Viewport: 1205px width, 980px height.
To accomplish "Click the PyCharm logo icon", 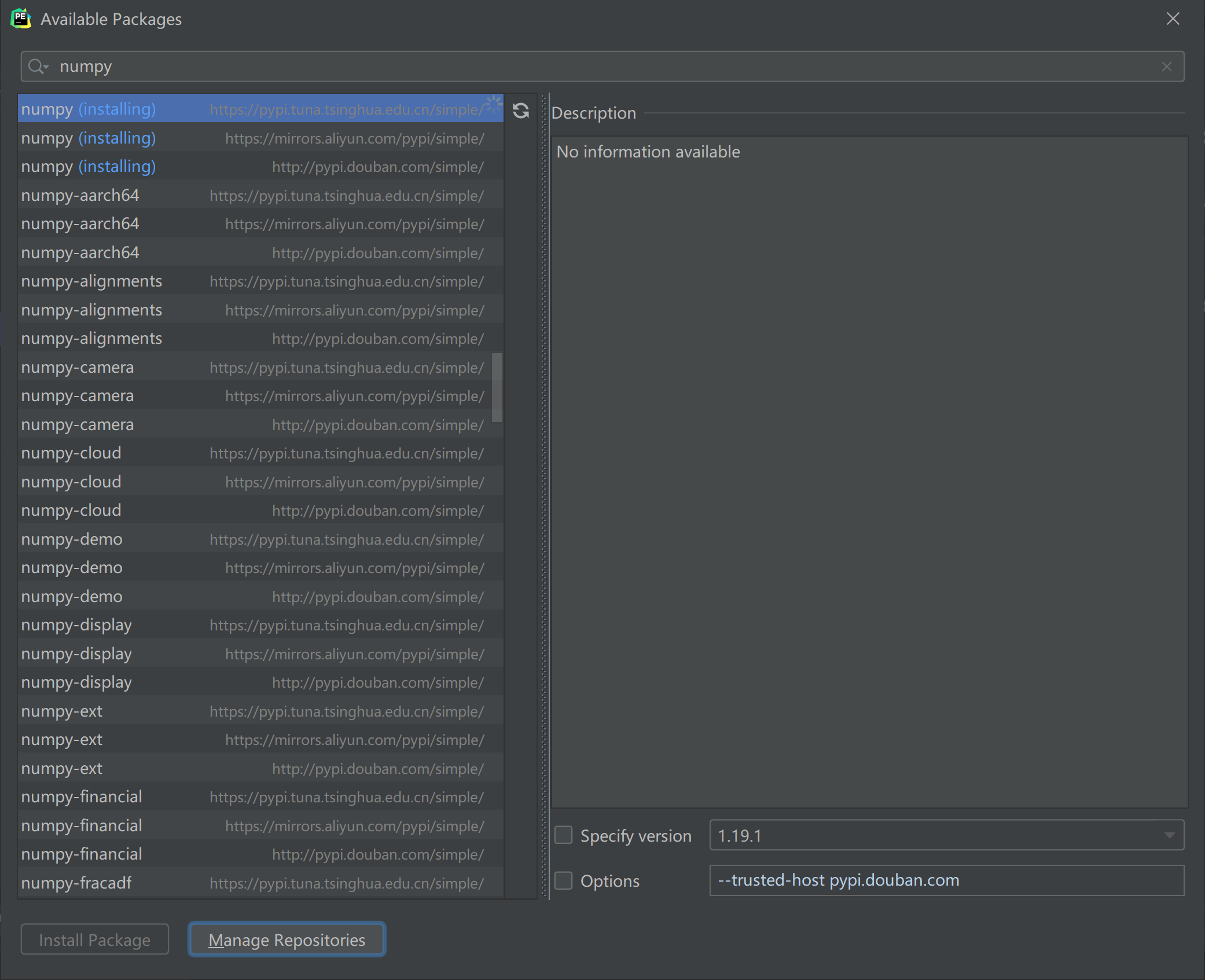I will (x=21, y=19).
